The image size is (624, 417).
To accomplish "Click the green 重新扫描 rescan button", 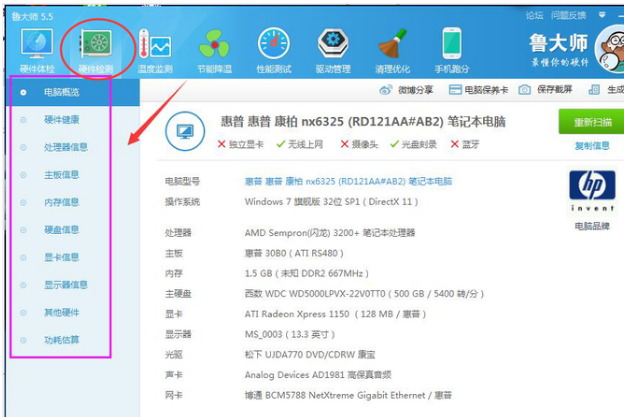I will [x=590, y=122].
